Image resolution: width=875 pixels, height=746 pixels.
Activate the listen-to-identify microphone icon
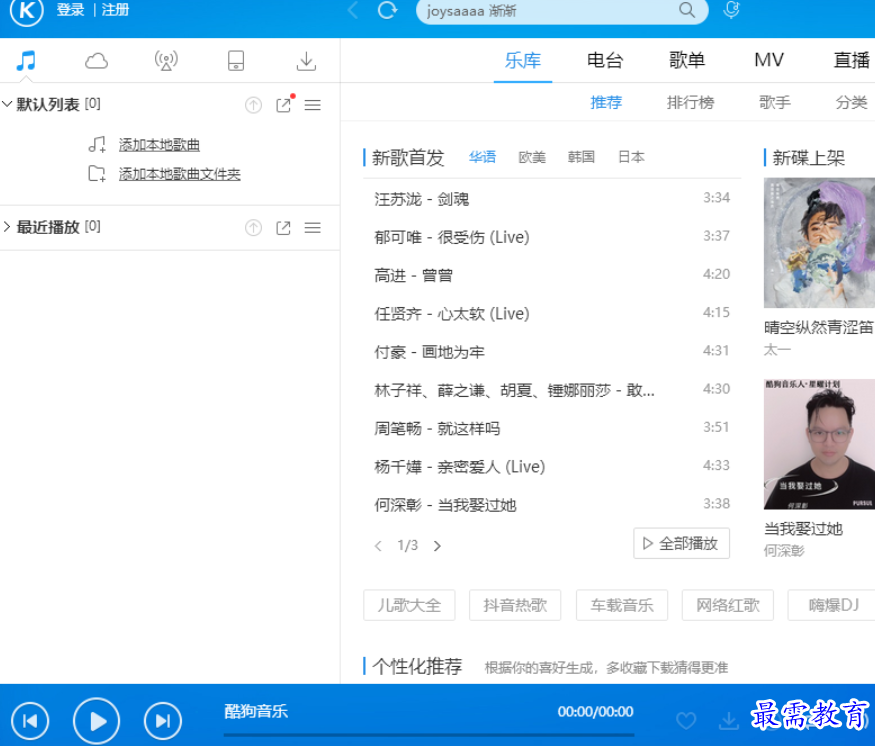[x=731, y=10]
